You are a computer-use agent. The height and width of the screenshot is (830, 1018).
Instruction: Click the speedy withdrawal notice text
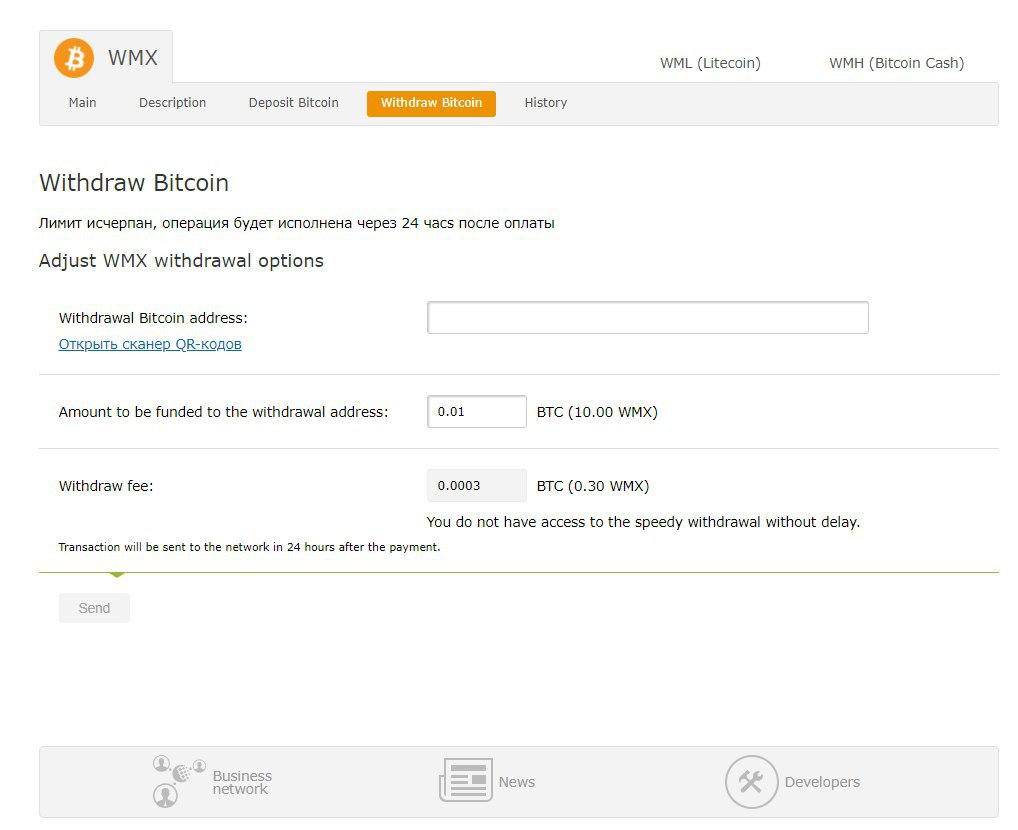(x=643, y=522)
